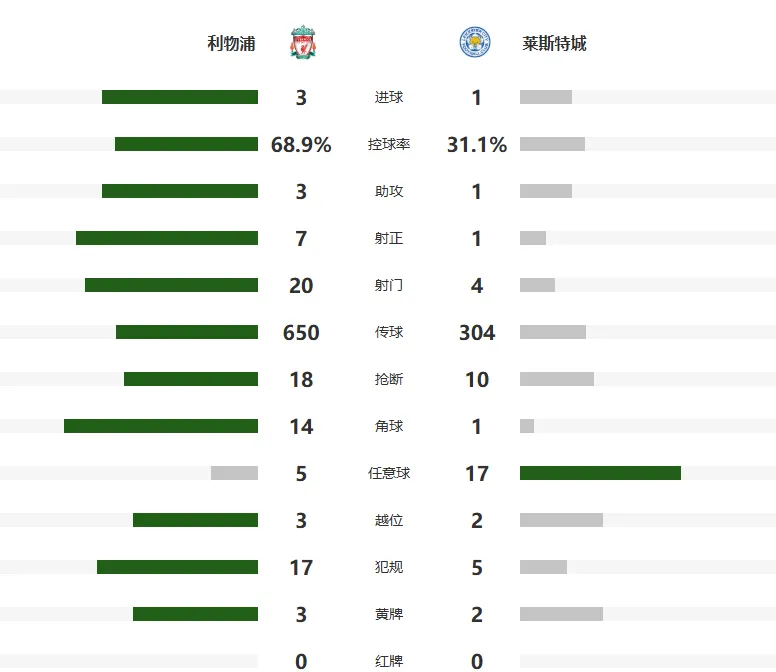This screenshot has width=776, height=672.
Task: Open the 利物浦 team name link
Action: [x=231, y=44]
